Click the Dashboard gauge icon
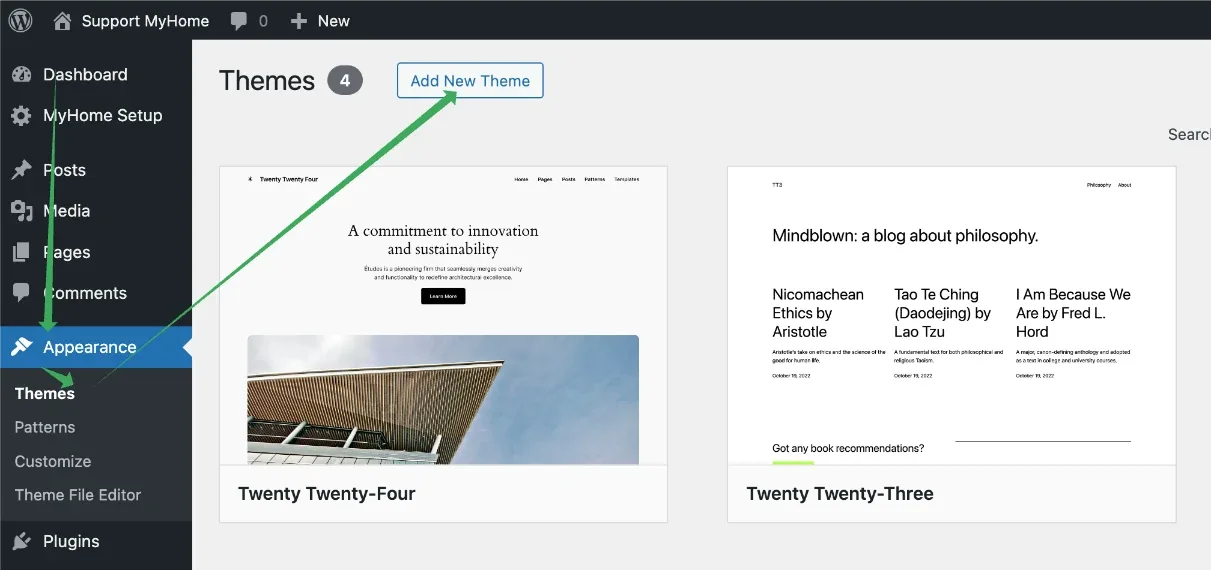 [x=21, y=75]
